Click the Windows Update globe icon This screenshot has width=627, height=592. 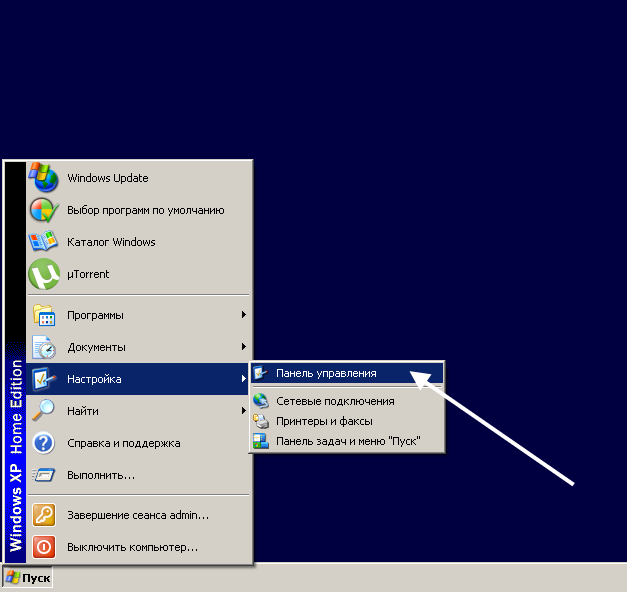click(x=44, y=178)
